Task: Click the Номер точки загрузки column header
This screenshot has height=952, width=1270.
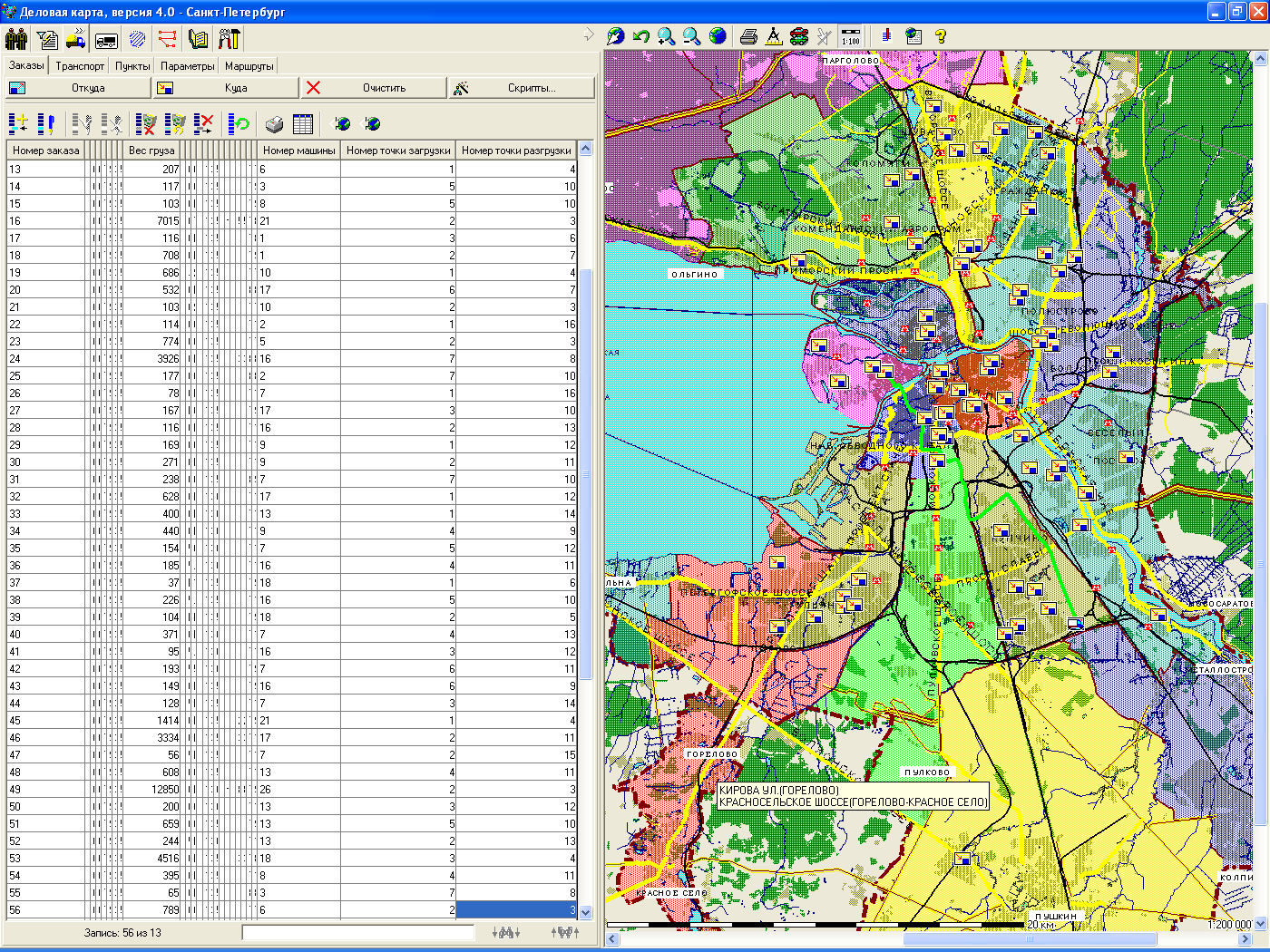Action: click(x=398, y=151)
